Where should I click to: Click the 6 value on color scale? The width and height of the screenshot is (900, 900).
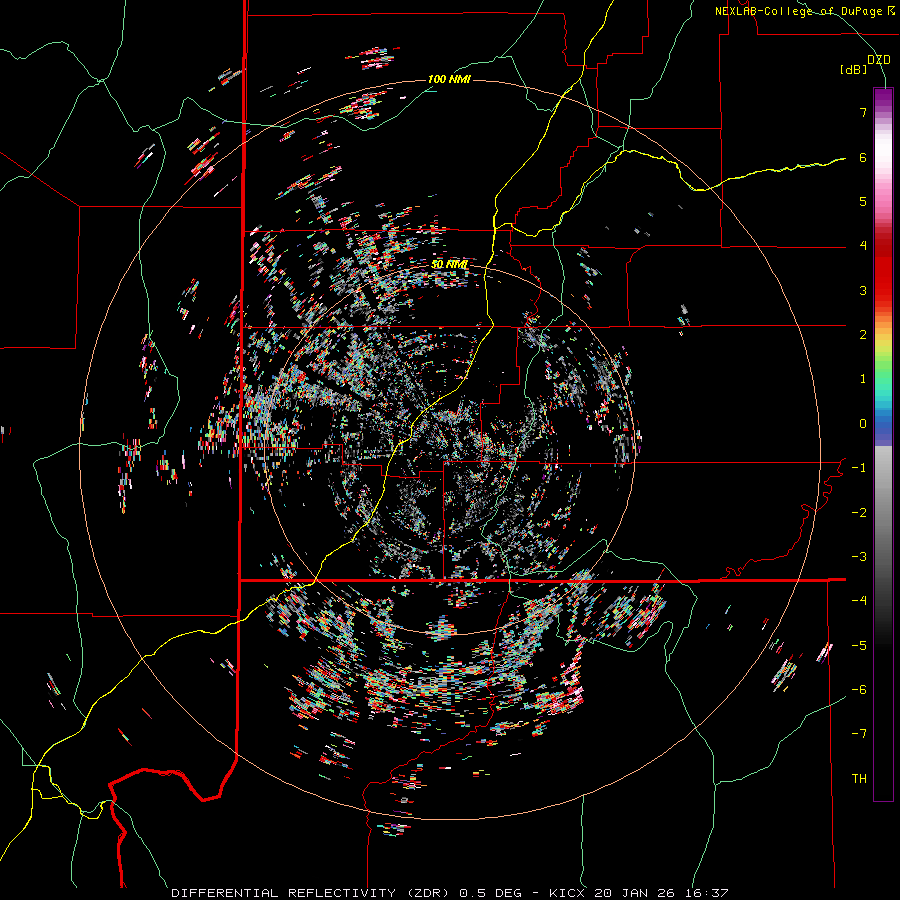863,157
